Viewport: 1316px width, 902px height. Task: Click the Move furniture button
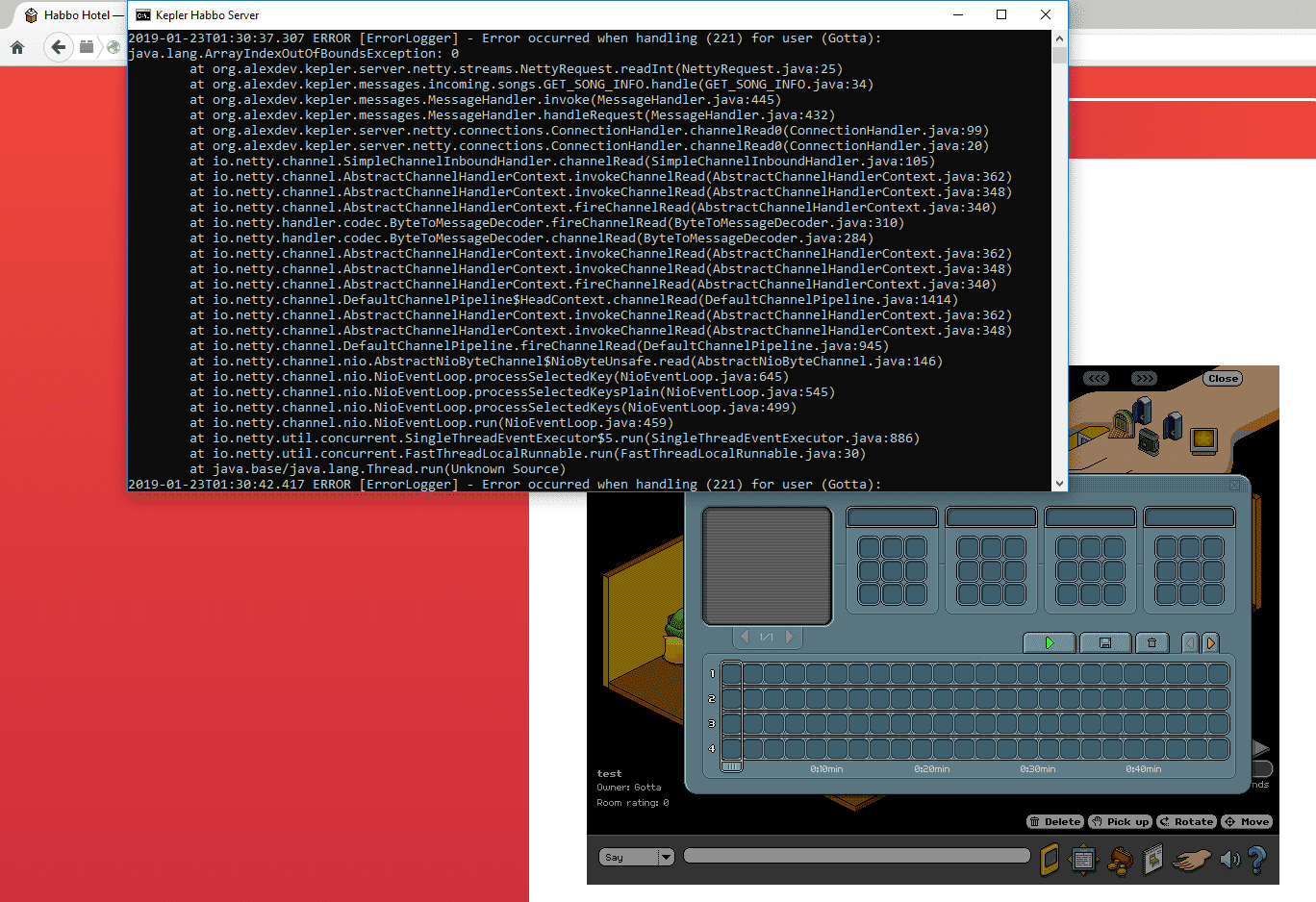(1247, 821)
